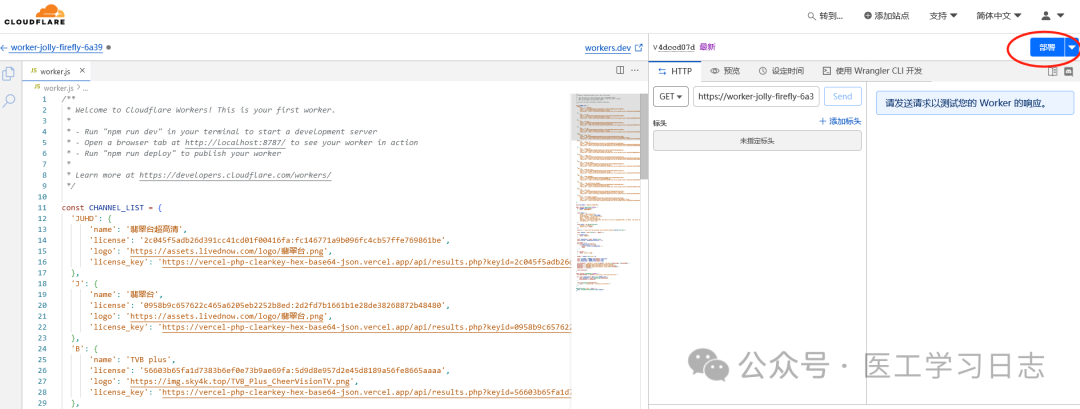Click the developers.cloudflare.com/workers link in code
Viewport: 1080px width, 409px height.
[x=235, y=176]
